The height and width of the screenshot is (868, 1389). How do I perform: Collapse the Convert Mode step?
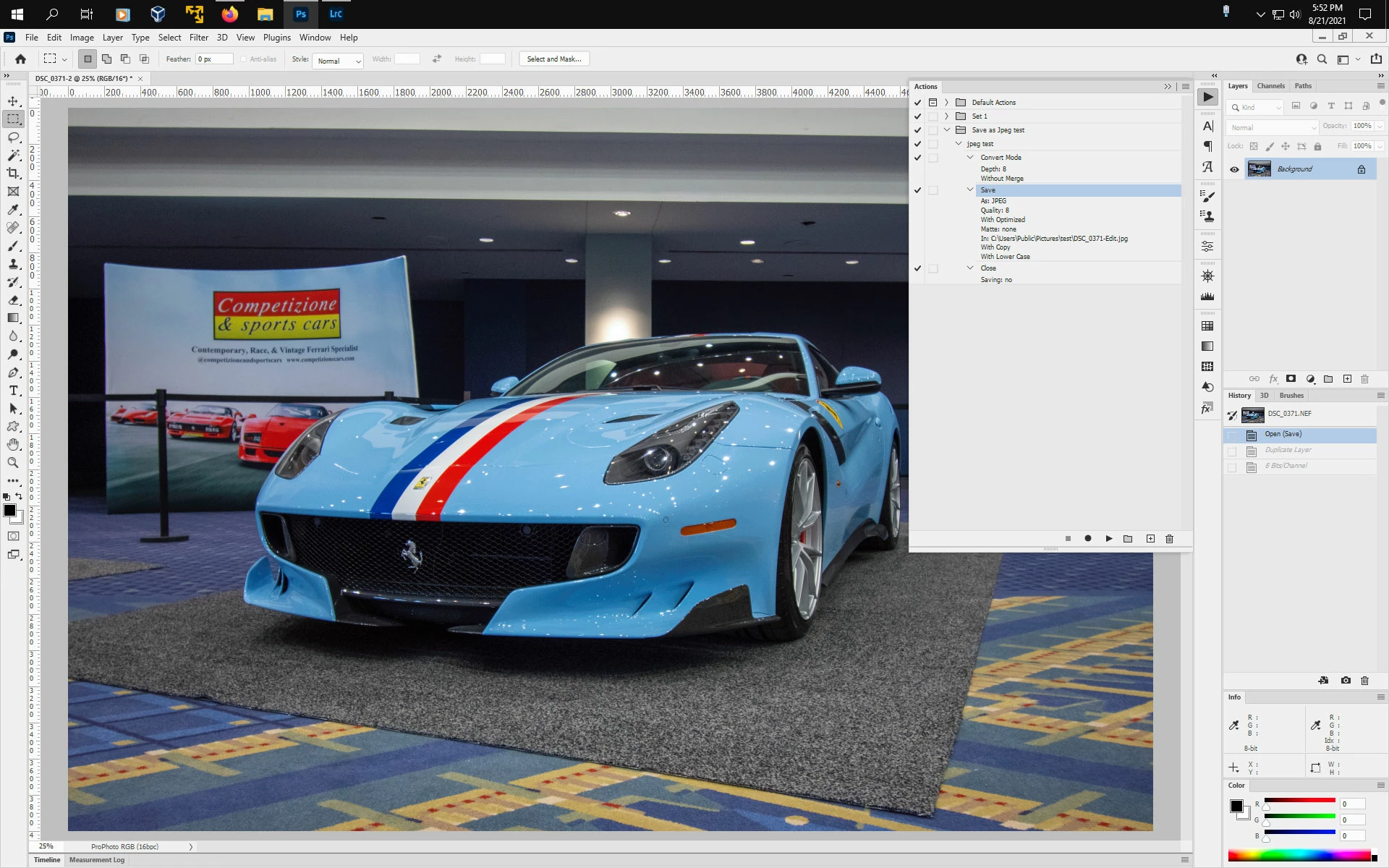pos(970,158)
